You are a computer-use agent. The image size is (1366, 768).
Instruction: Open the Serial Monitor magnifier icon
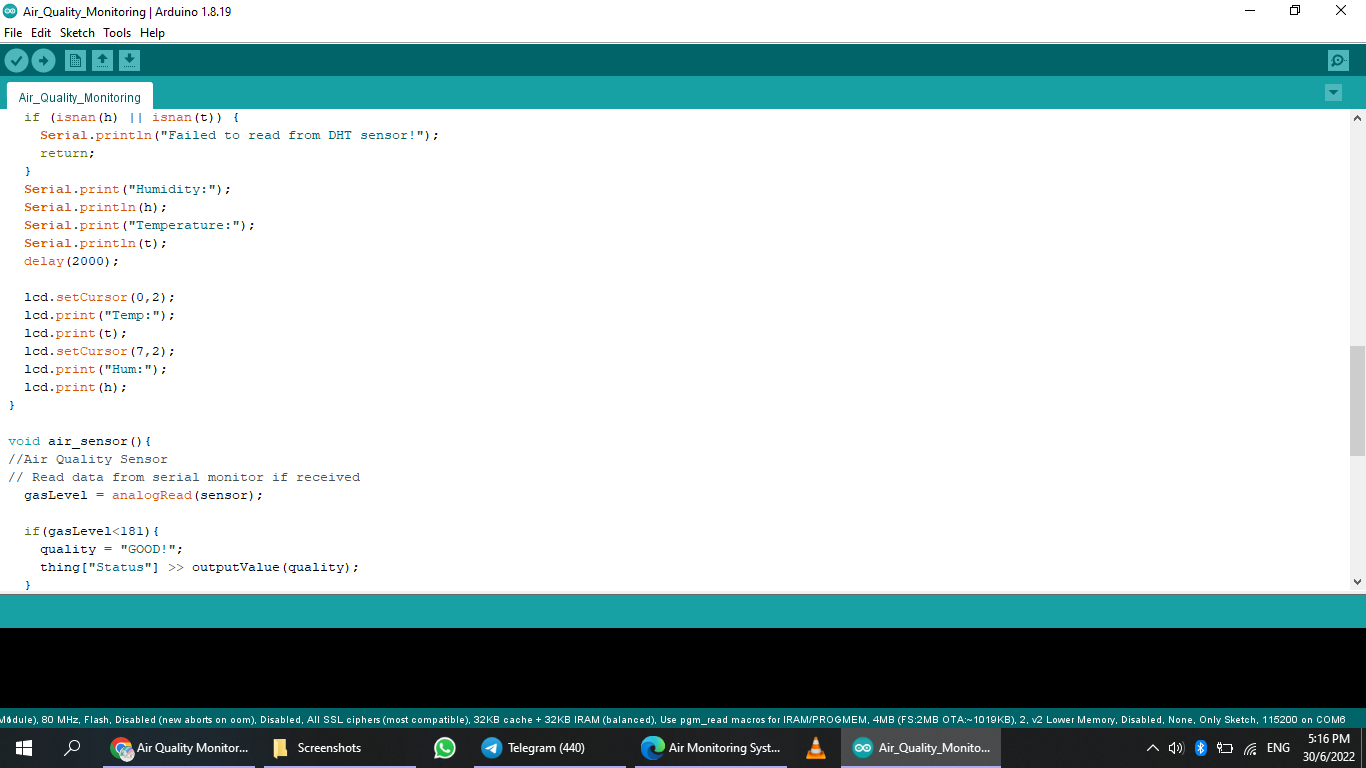pyautogui.click(x=1338, y=61)
